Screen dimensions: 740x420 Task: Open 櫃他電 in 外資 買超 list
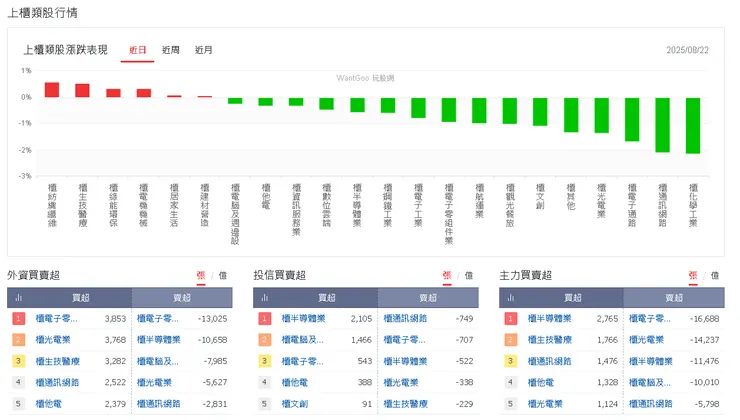pos(49,404)
